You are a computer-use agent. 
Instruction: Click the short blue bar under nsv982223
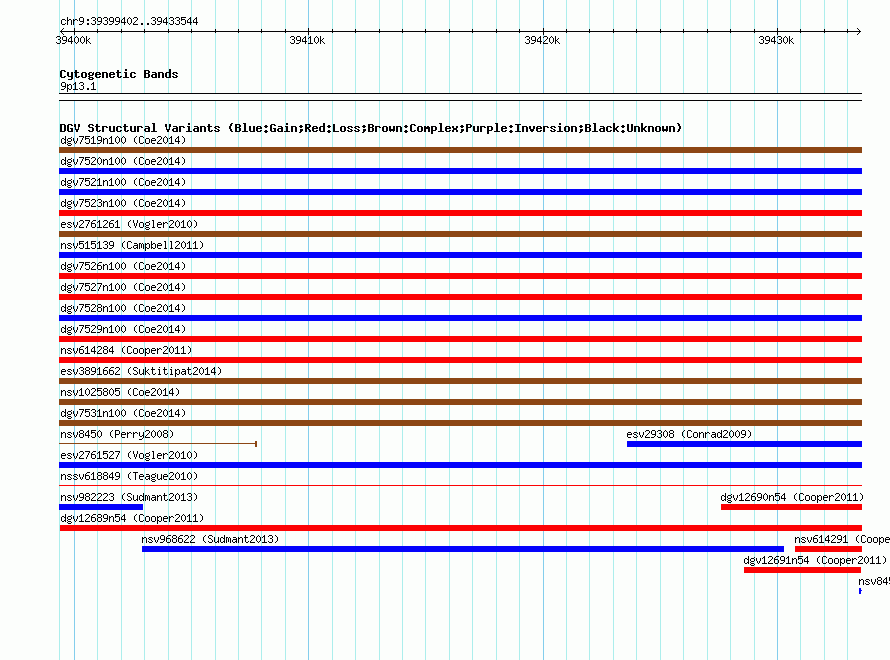pyautogui.click(x=101, y=507)
